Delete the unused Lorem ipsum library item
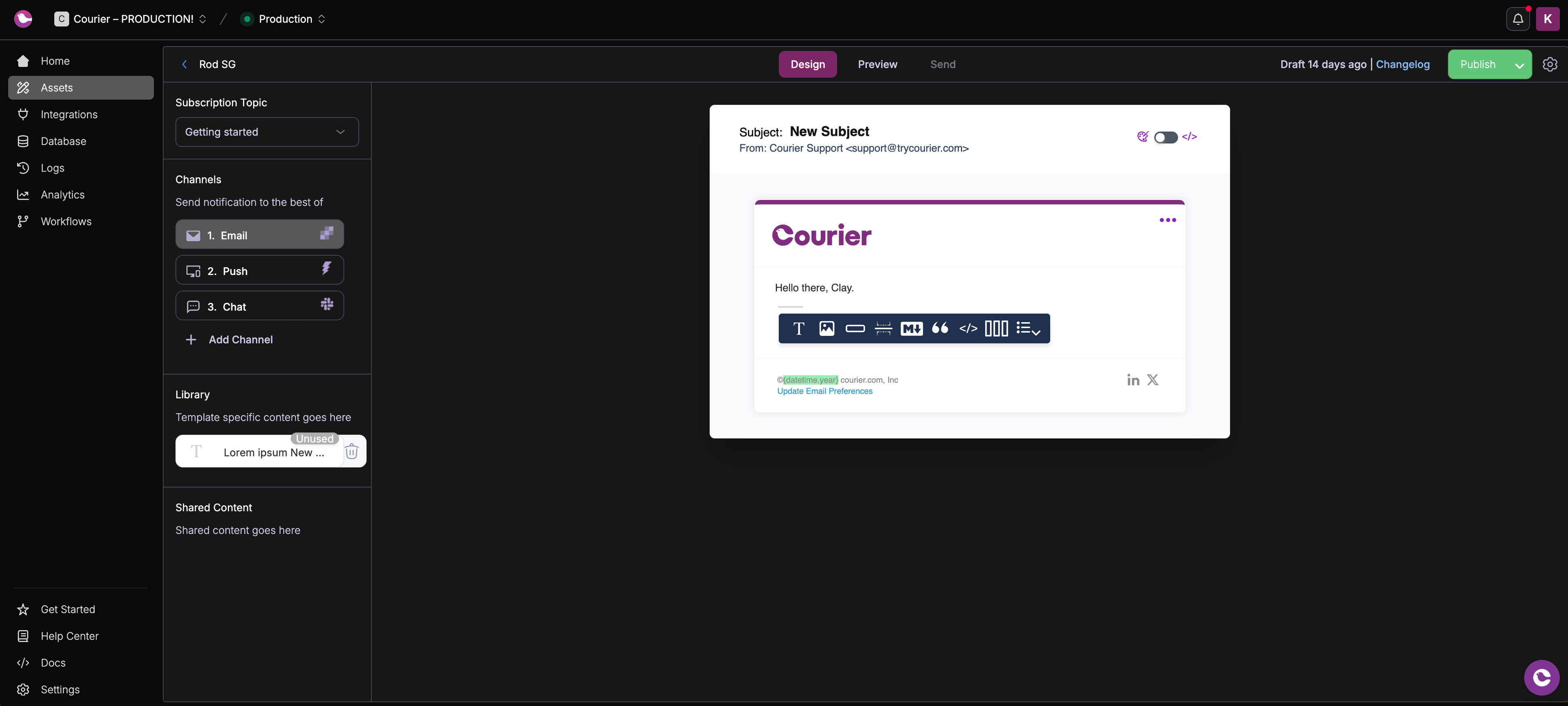 (x=352, y=451)
